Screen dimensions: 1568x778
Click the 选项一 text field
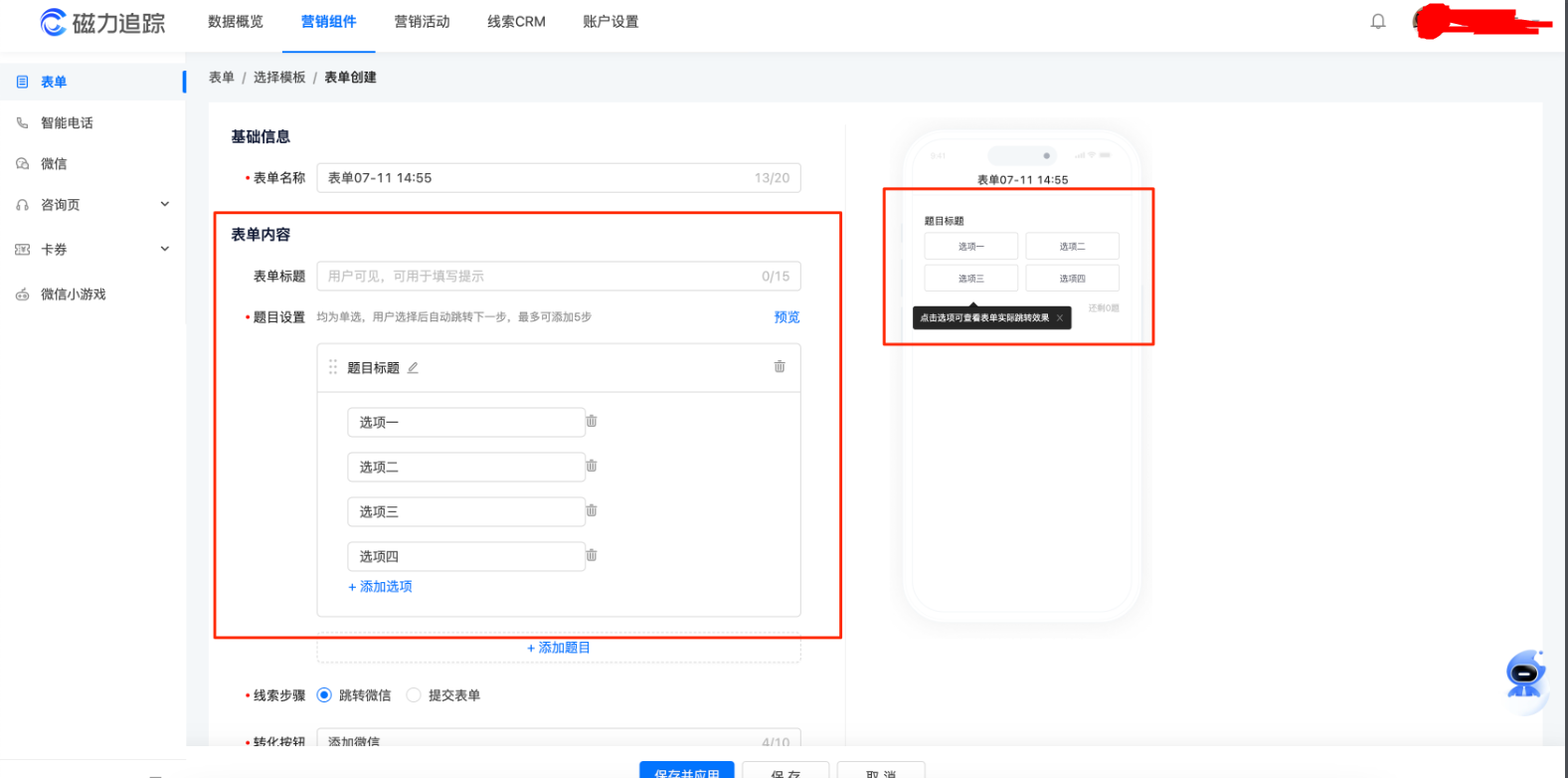[x=466, y=422]
